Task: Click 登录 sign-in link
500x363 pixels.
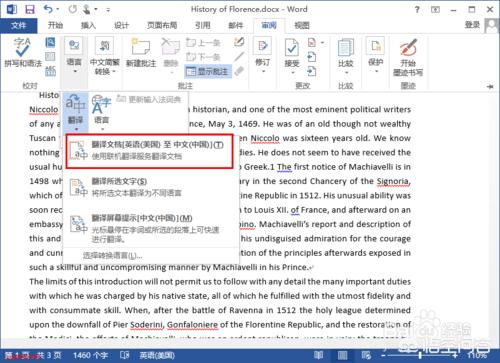Action: coord(473,25)
